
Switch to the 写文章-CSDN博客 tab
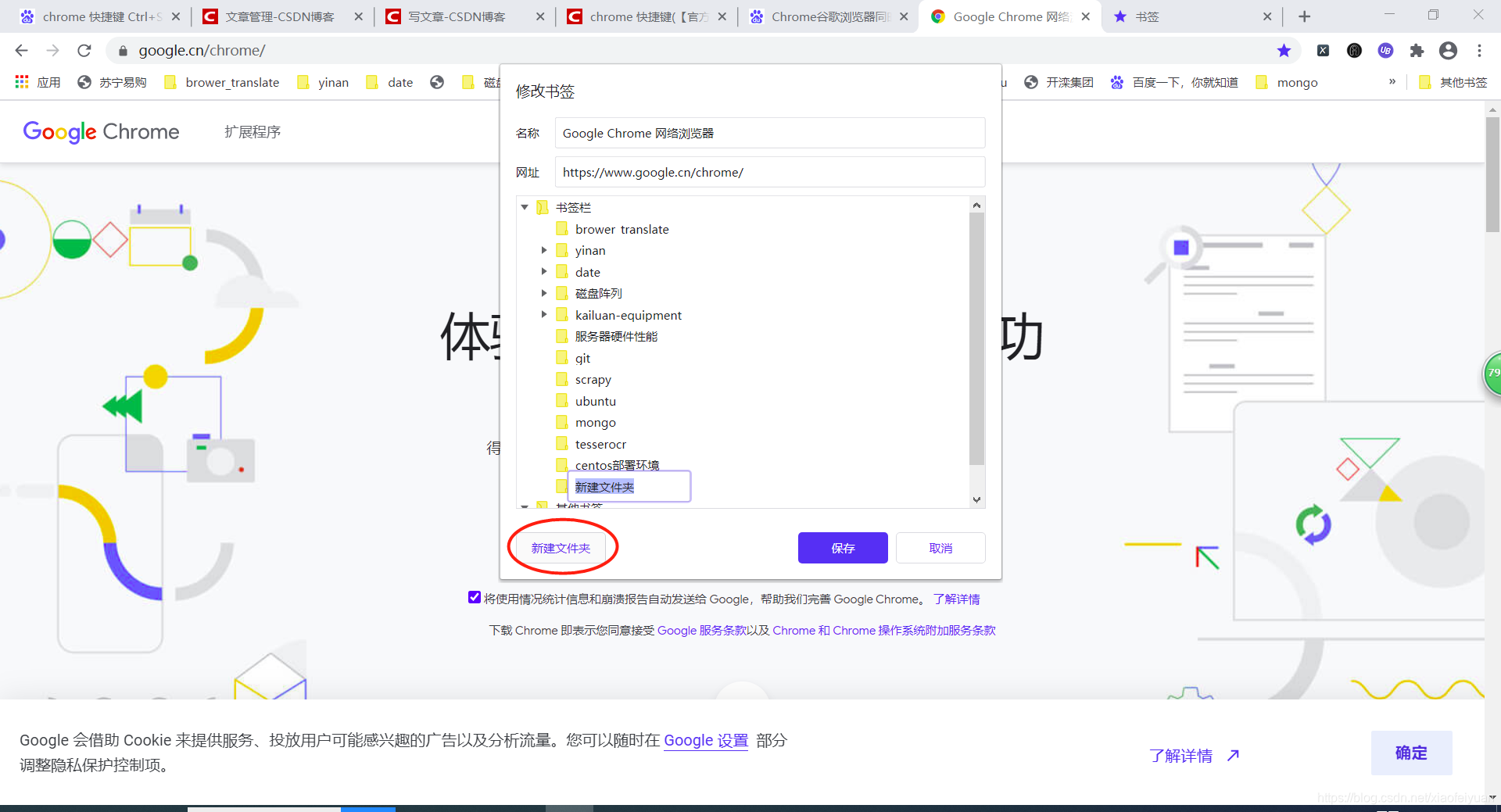(x=464, y=16)
